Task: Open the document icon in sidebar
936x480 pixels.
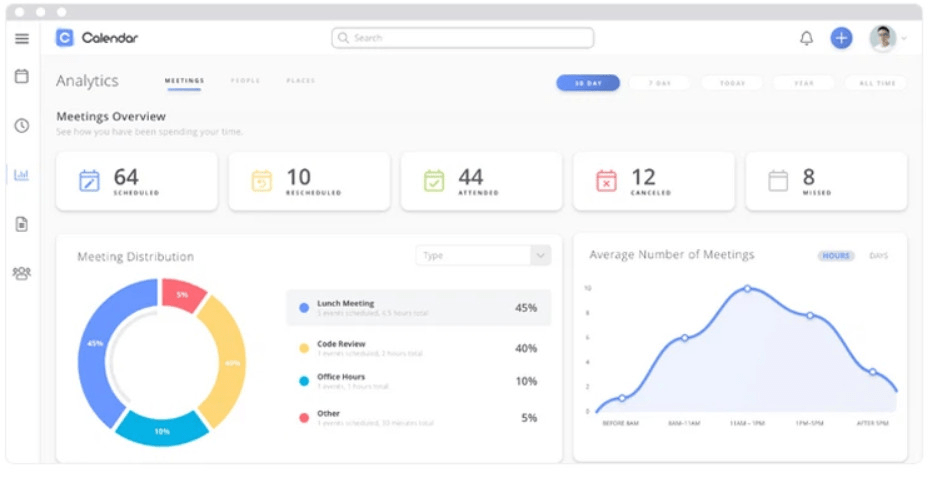Action: (22, 224)
